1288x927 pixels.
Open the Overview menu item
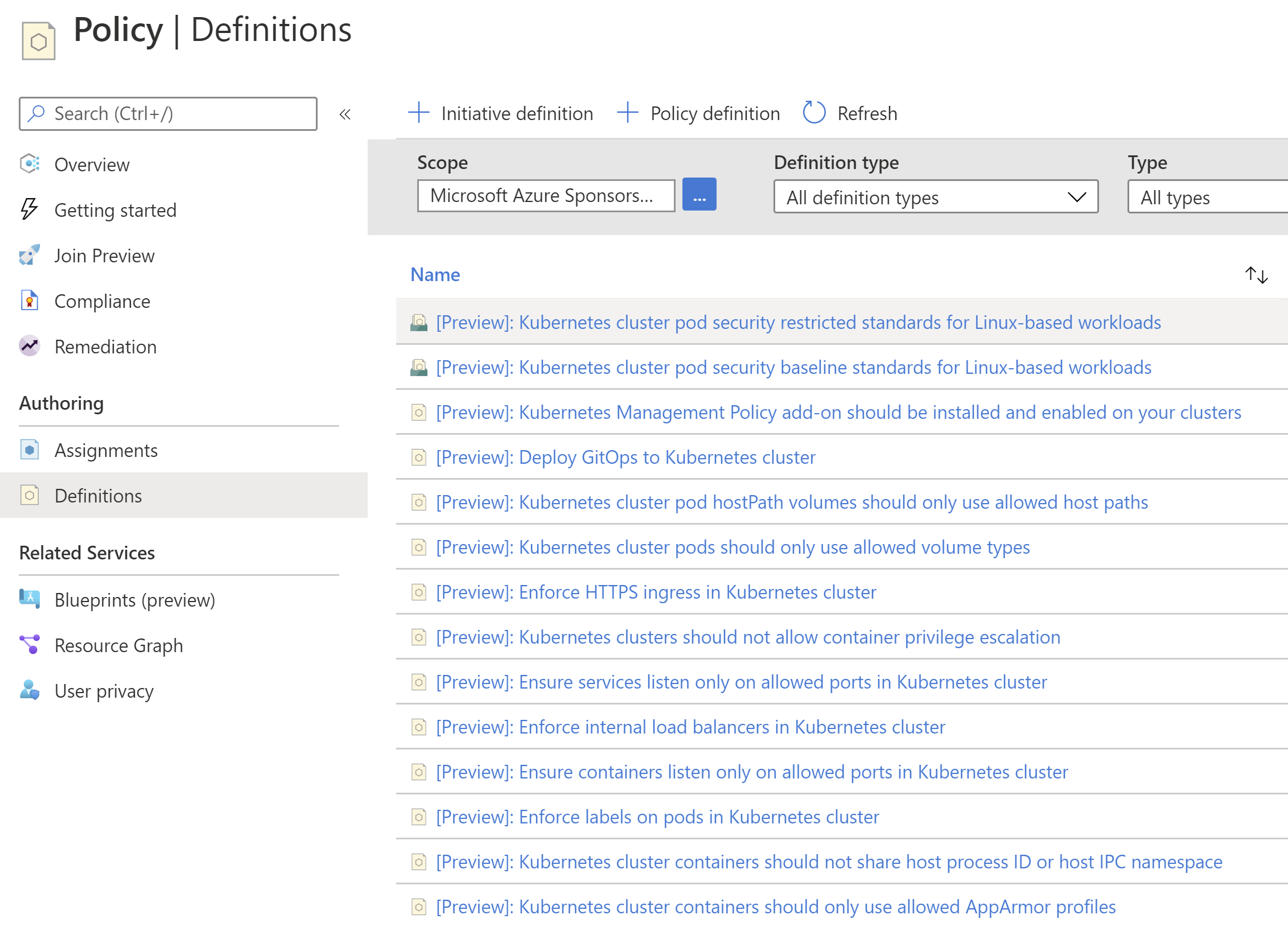pos(92,164)
